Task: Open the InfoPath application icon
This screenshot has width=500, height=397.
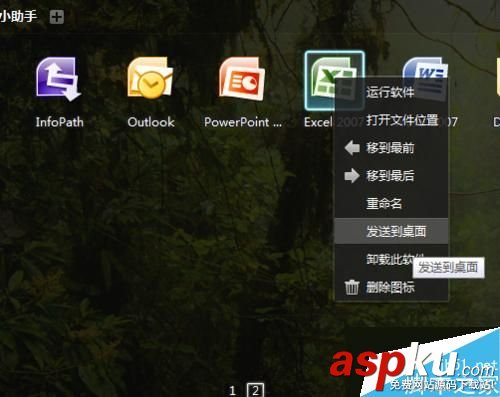Action: pyautogui.click(x=58, y=79)
